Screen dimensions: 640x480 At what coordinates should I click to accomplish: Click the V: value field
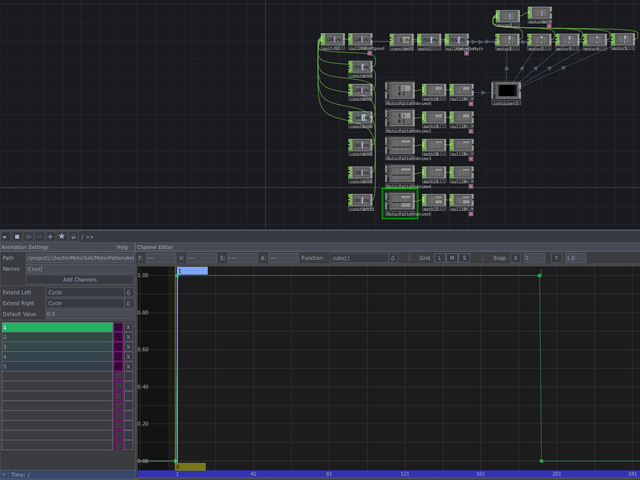click(x=202, y=258)
